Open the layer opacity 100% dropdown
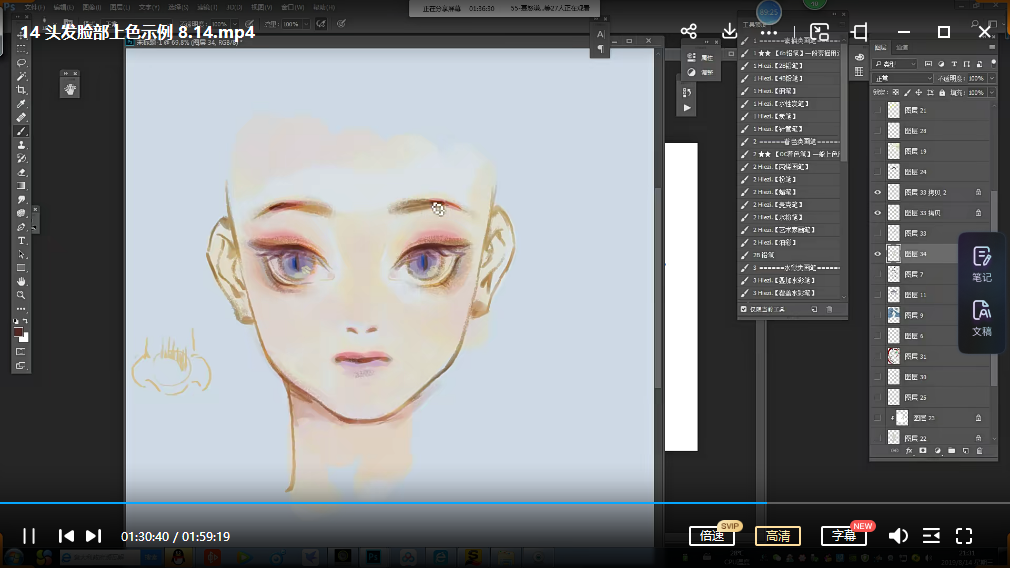Image resolution: width=1010 pixels, height=568 pixels. 991,79
